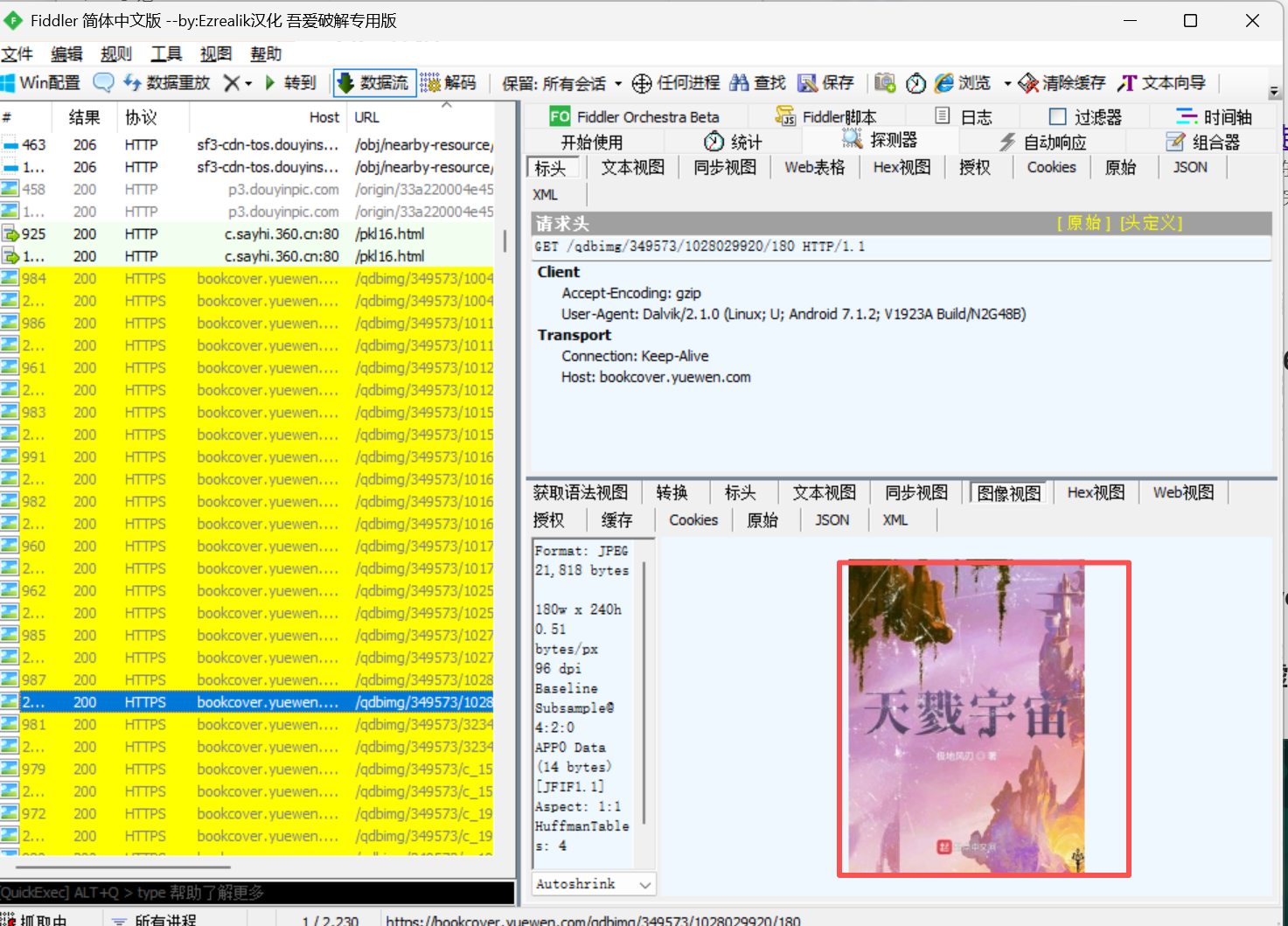
Task: Click the Find (查找) binoculars icon
Action: tap(740, 83)
